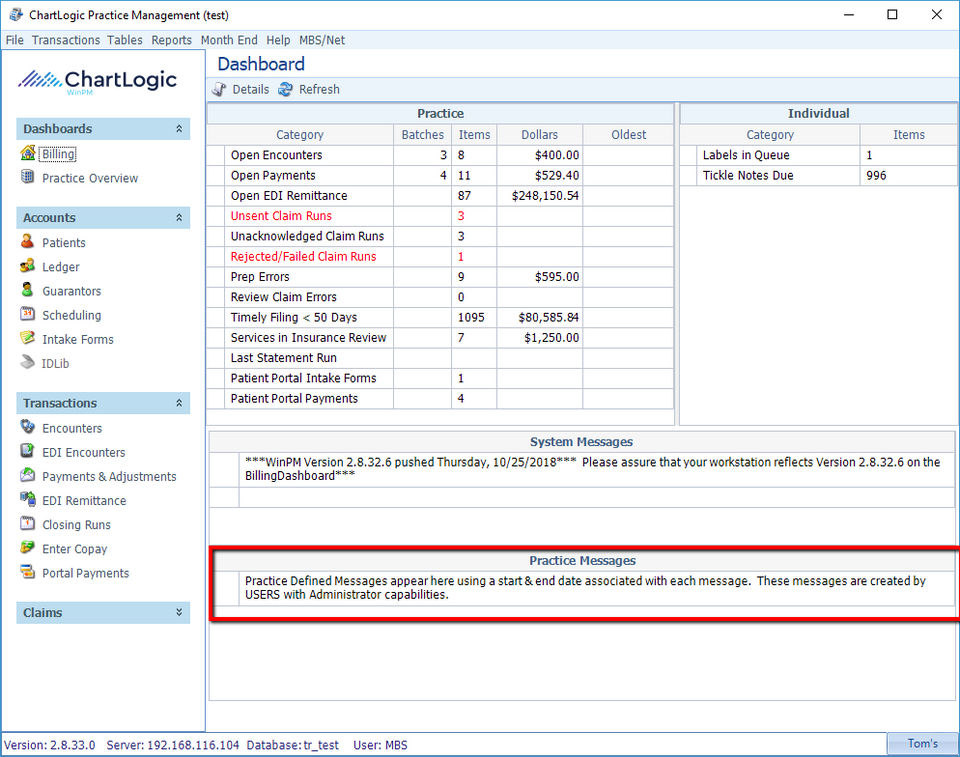
Task: Click the Ledger icon in Accounts
Action: pos(28,266)
